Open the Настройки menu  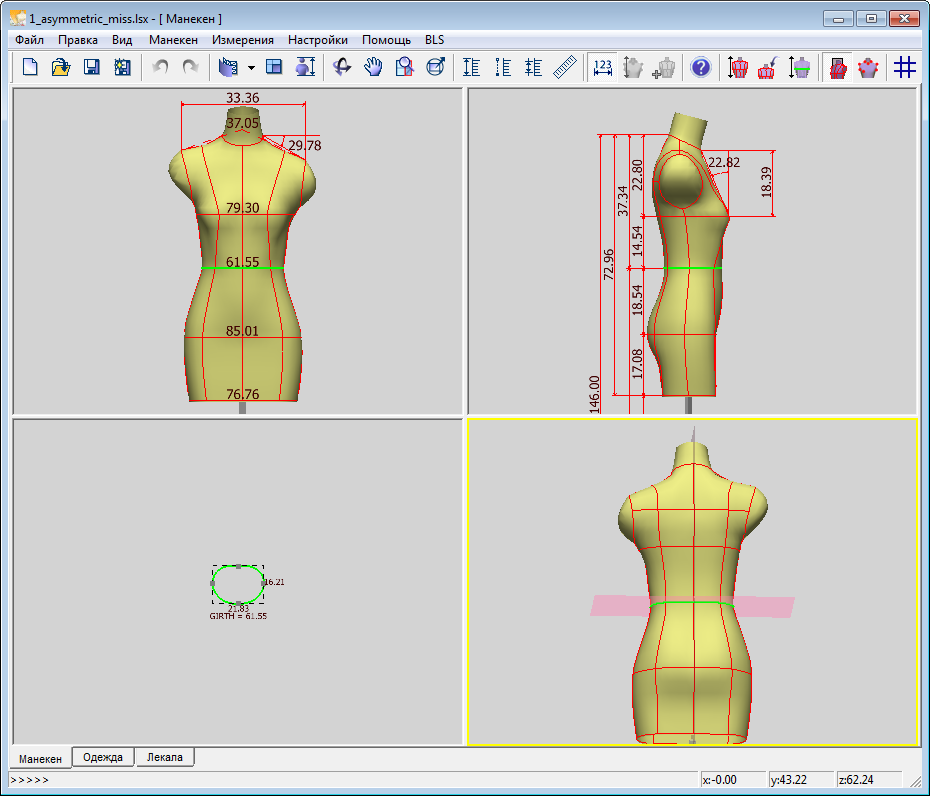(318, 40)
